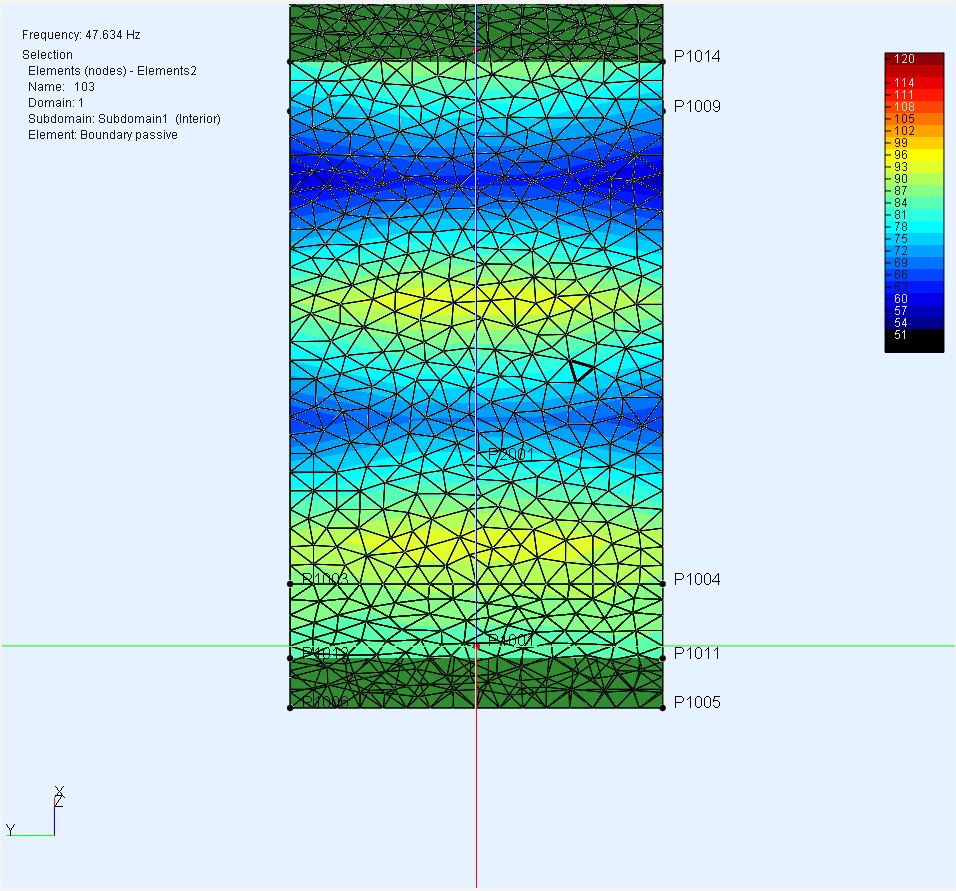956x891 pixels.
Task: Click the bold highlighted triangle mesh element
Action: 579,370
